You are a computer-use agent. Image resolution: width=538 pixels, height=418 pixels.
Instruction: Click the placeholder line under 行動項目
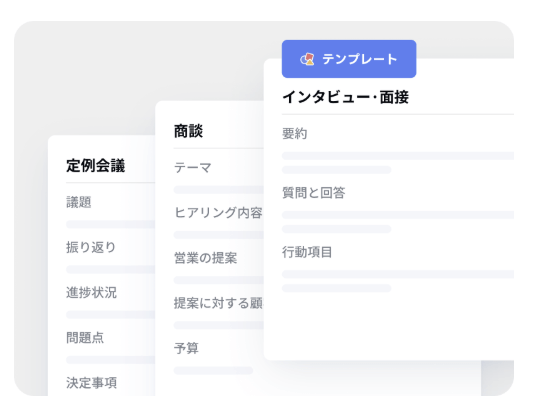[398, 274]
